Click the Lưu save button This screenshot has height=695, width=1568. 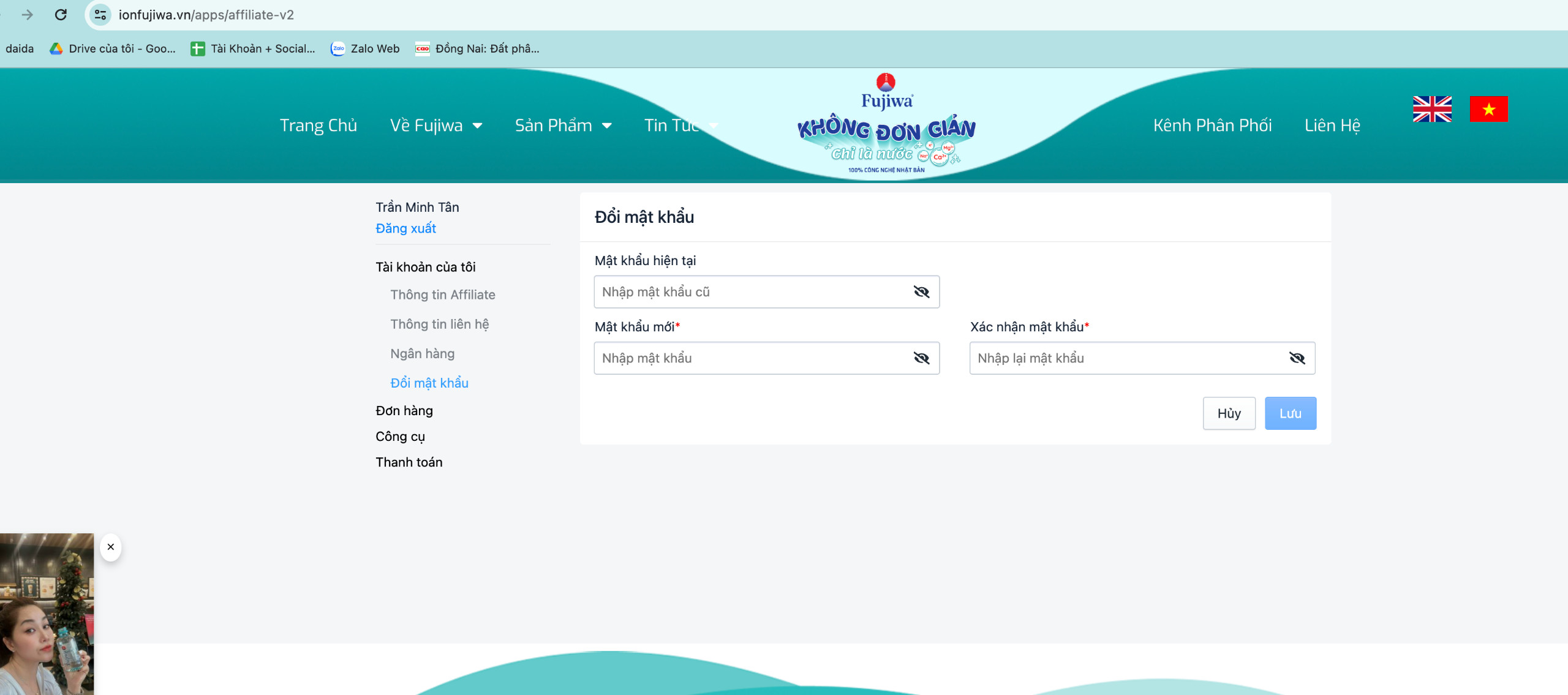click(1290, 413)
